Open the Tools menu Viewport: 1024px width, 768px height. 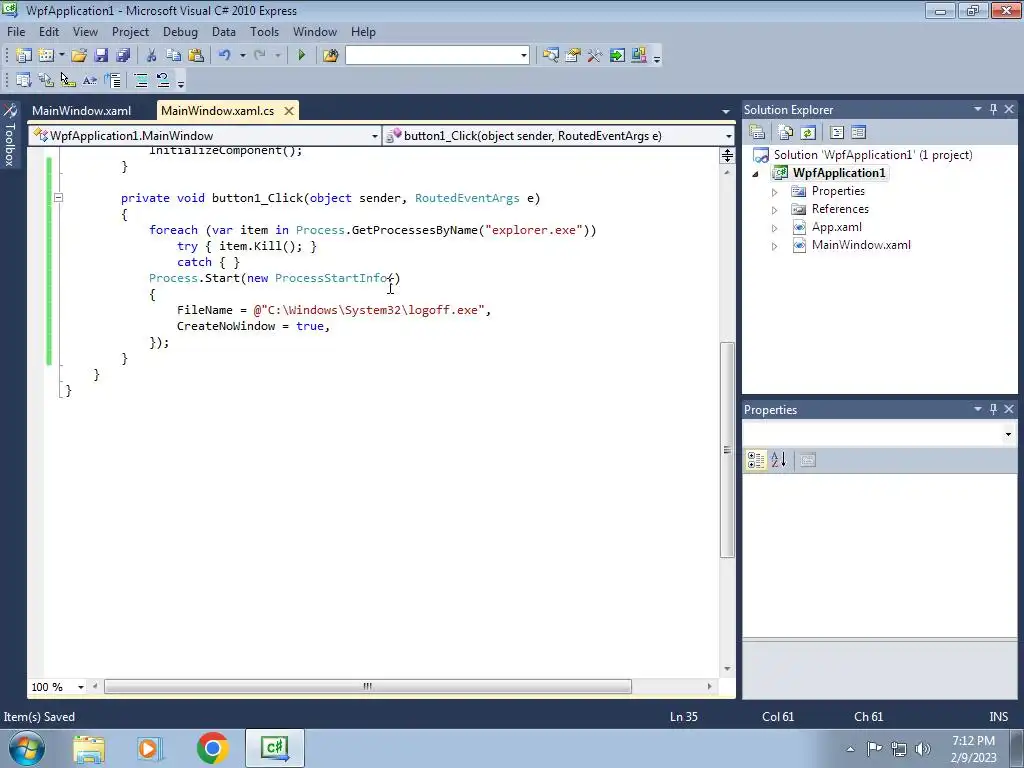point(264,31)
